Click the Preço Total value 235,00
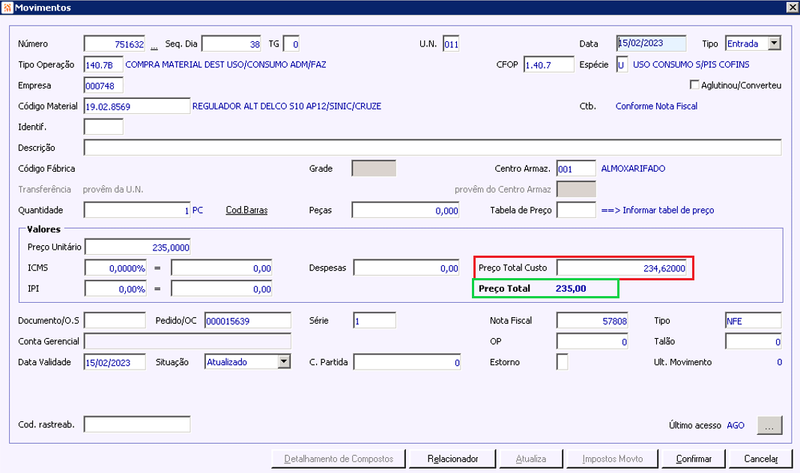 (x=570, y=288)
